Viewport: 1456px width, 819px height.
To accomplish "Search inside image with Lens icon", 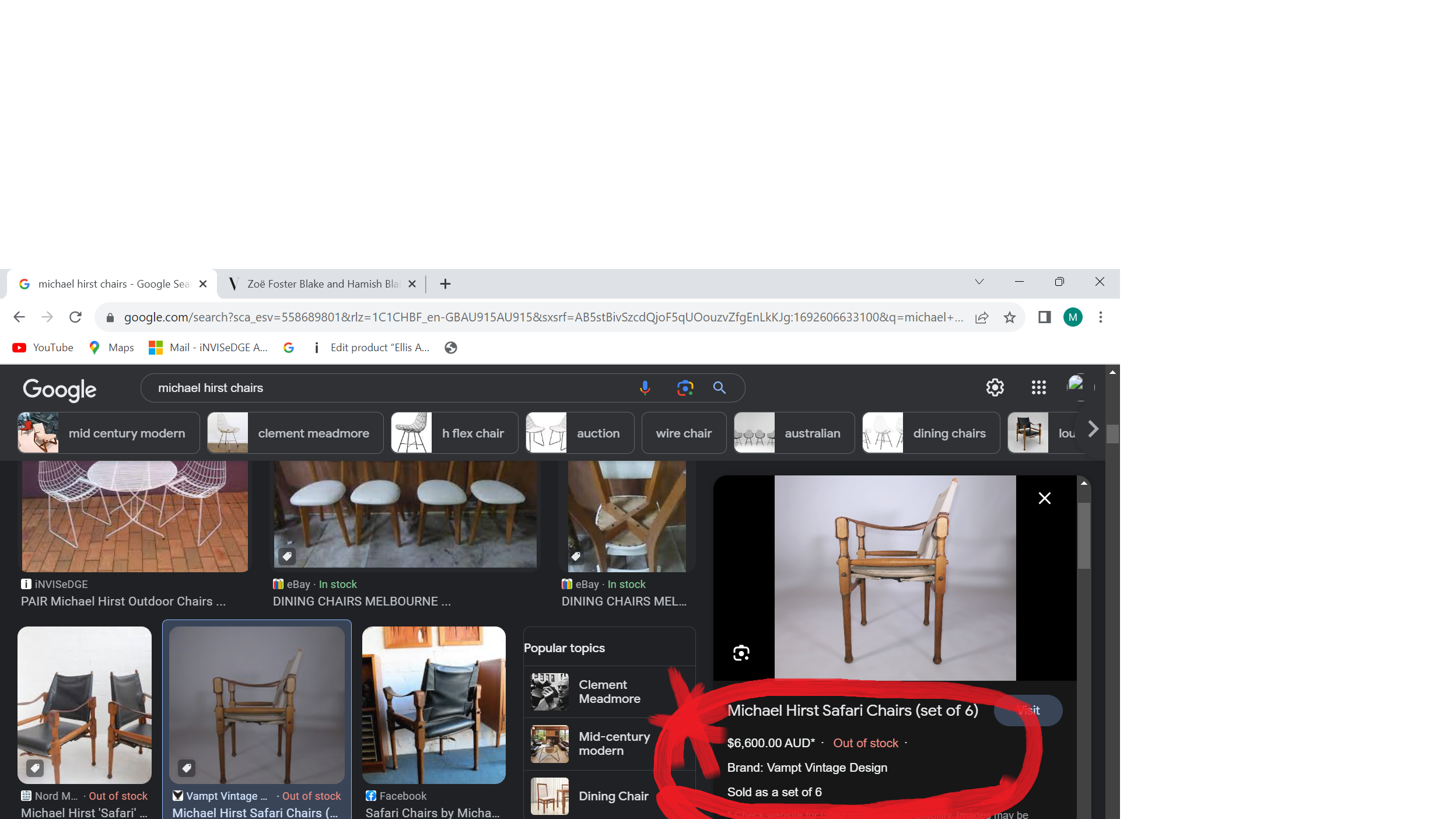I will click(x=741, y=653).
